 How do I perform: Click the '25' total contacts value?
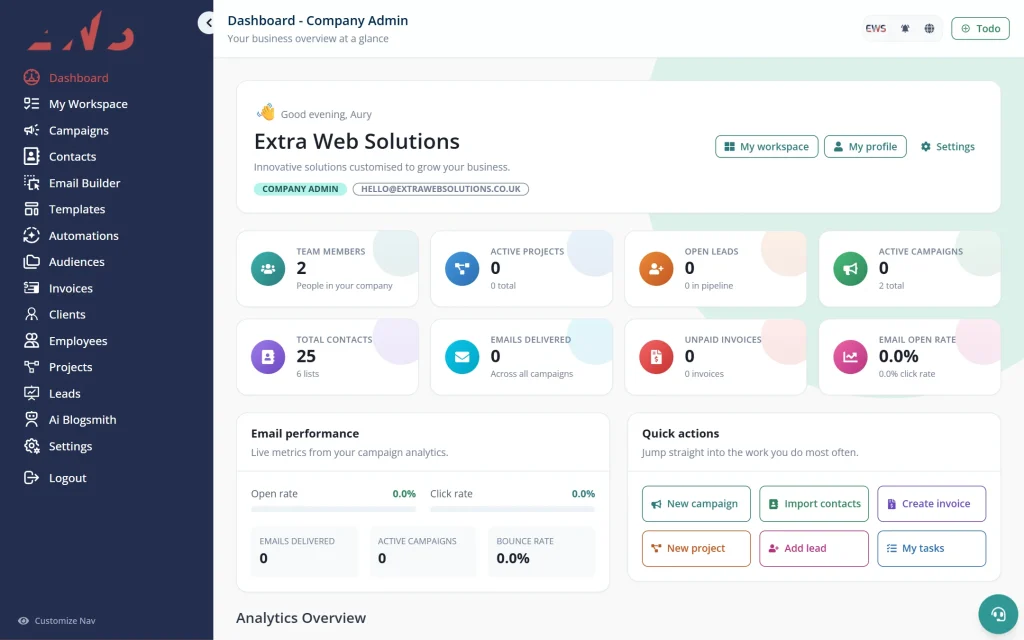click(x=306, y=356)
